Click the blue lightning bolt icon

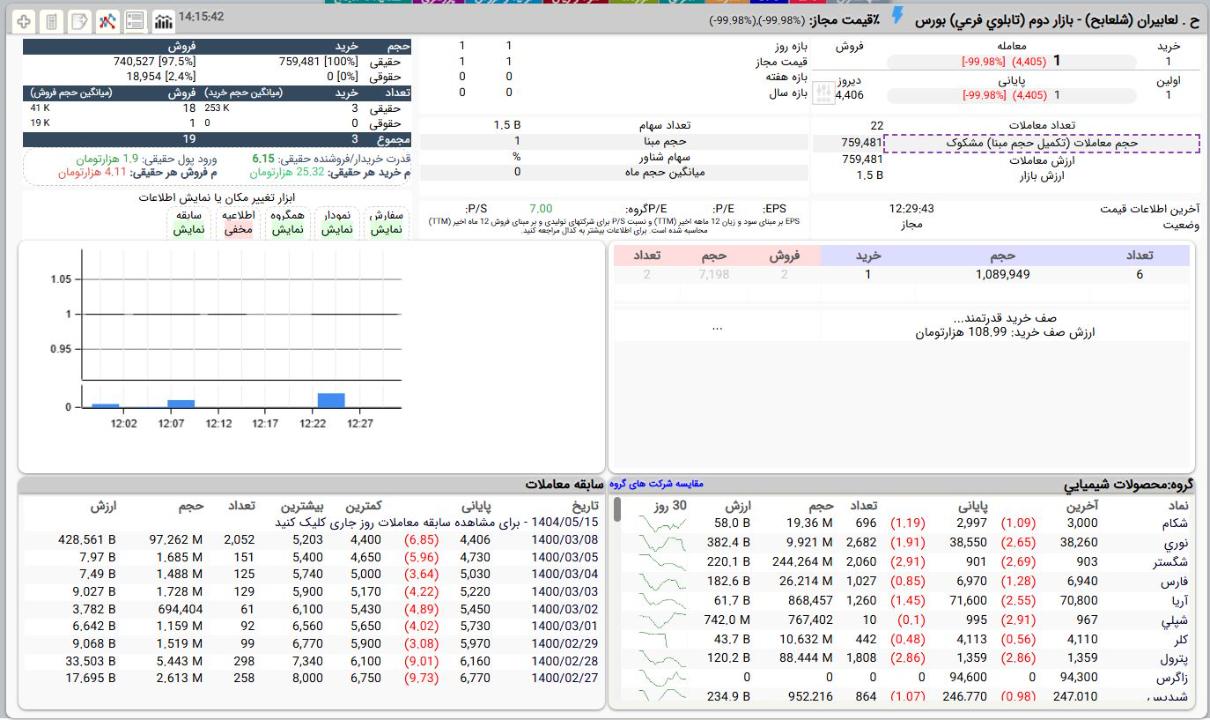(897, 16)
